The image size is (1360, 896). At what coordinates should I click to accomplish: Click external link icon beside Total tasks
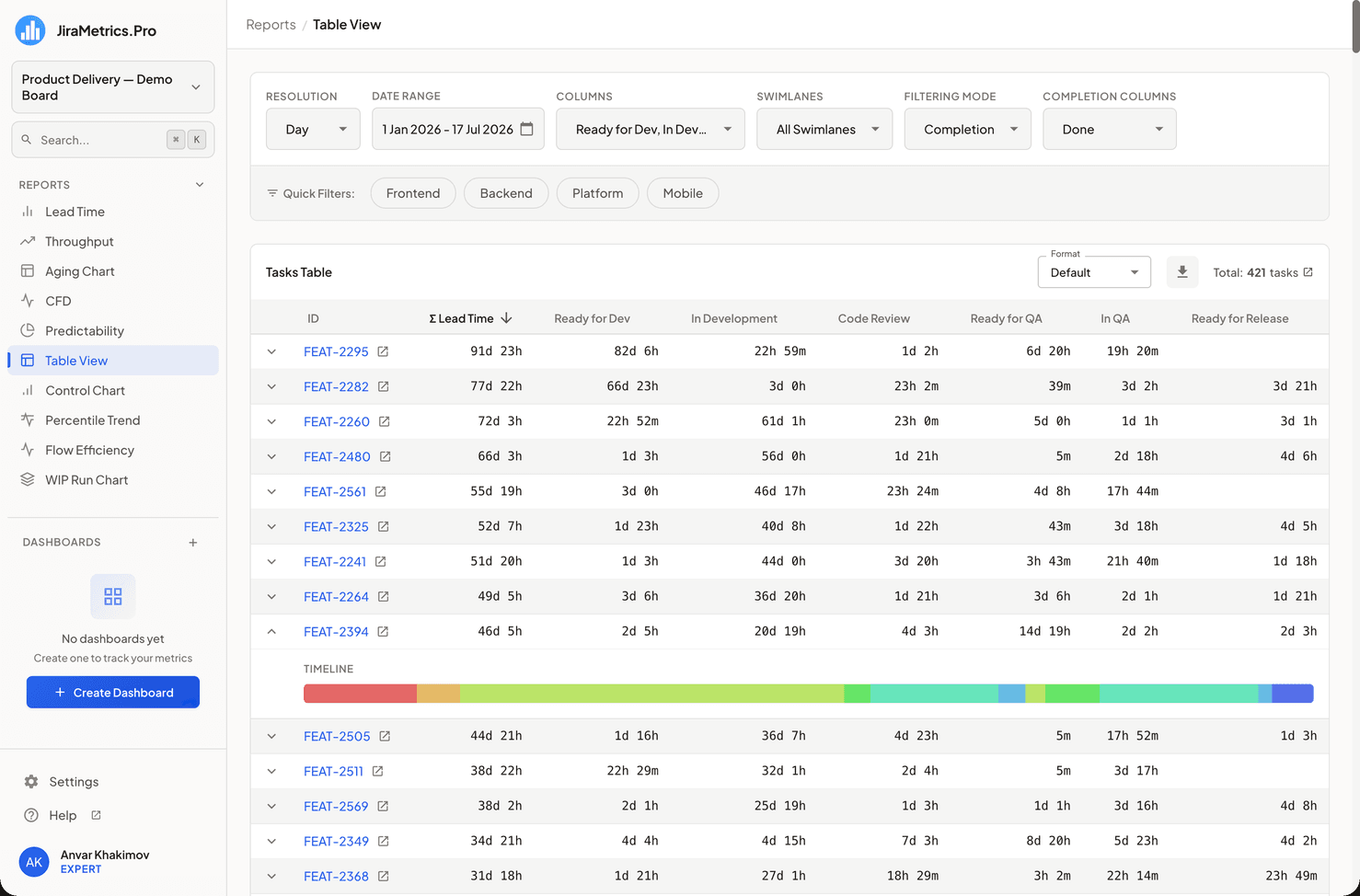tap(1308, 272)
